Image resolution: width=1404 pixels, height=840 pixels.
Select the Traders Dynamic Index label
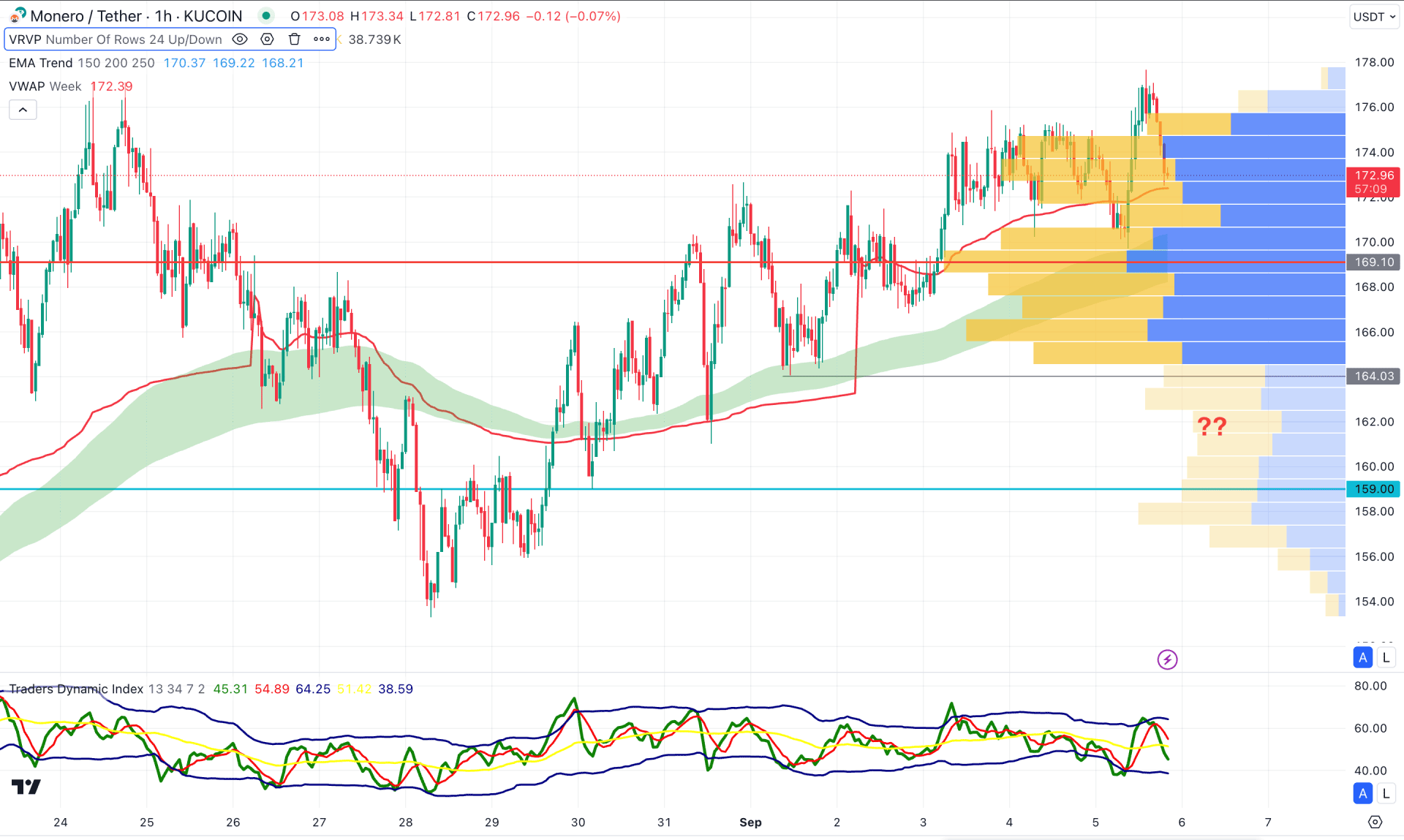point(76,689)
